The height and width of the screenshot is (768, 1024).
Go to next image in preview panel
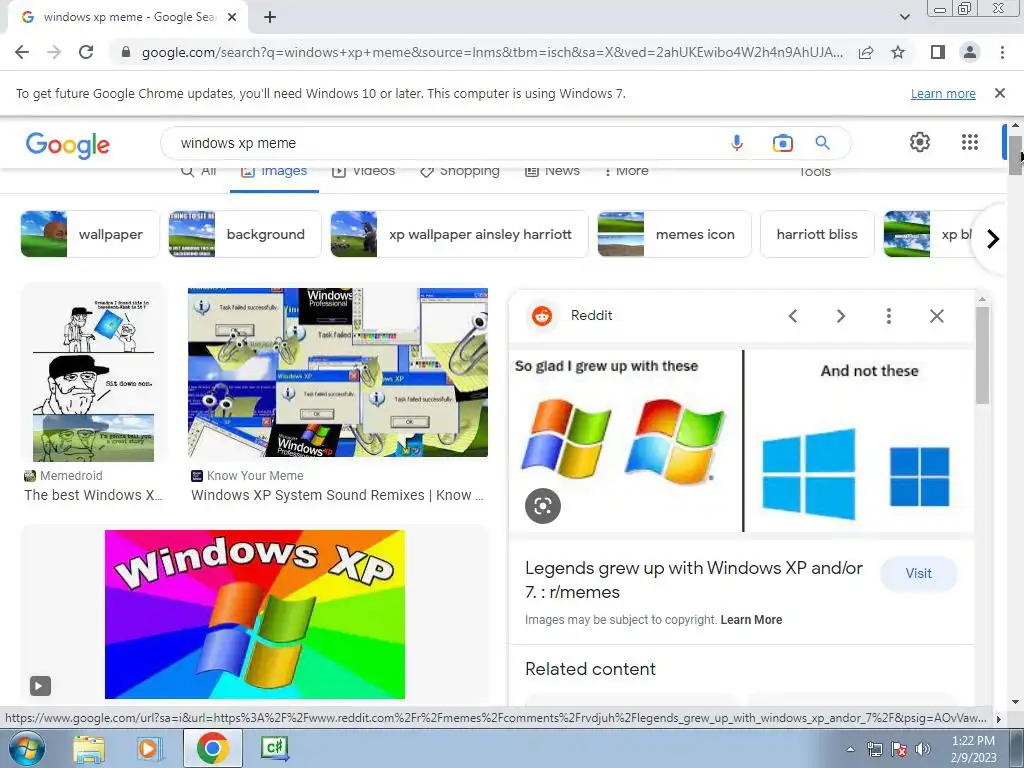840,316
